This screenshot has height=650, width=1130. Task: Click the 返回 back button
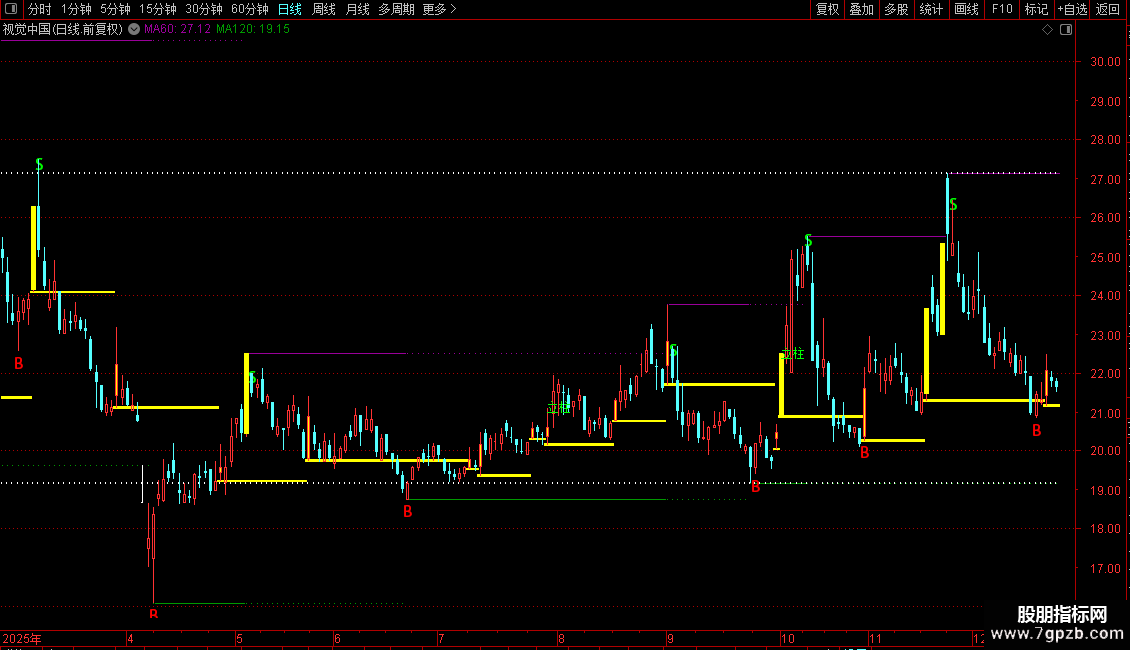click(1108, 9)
